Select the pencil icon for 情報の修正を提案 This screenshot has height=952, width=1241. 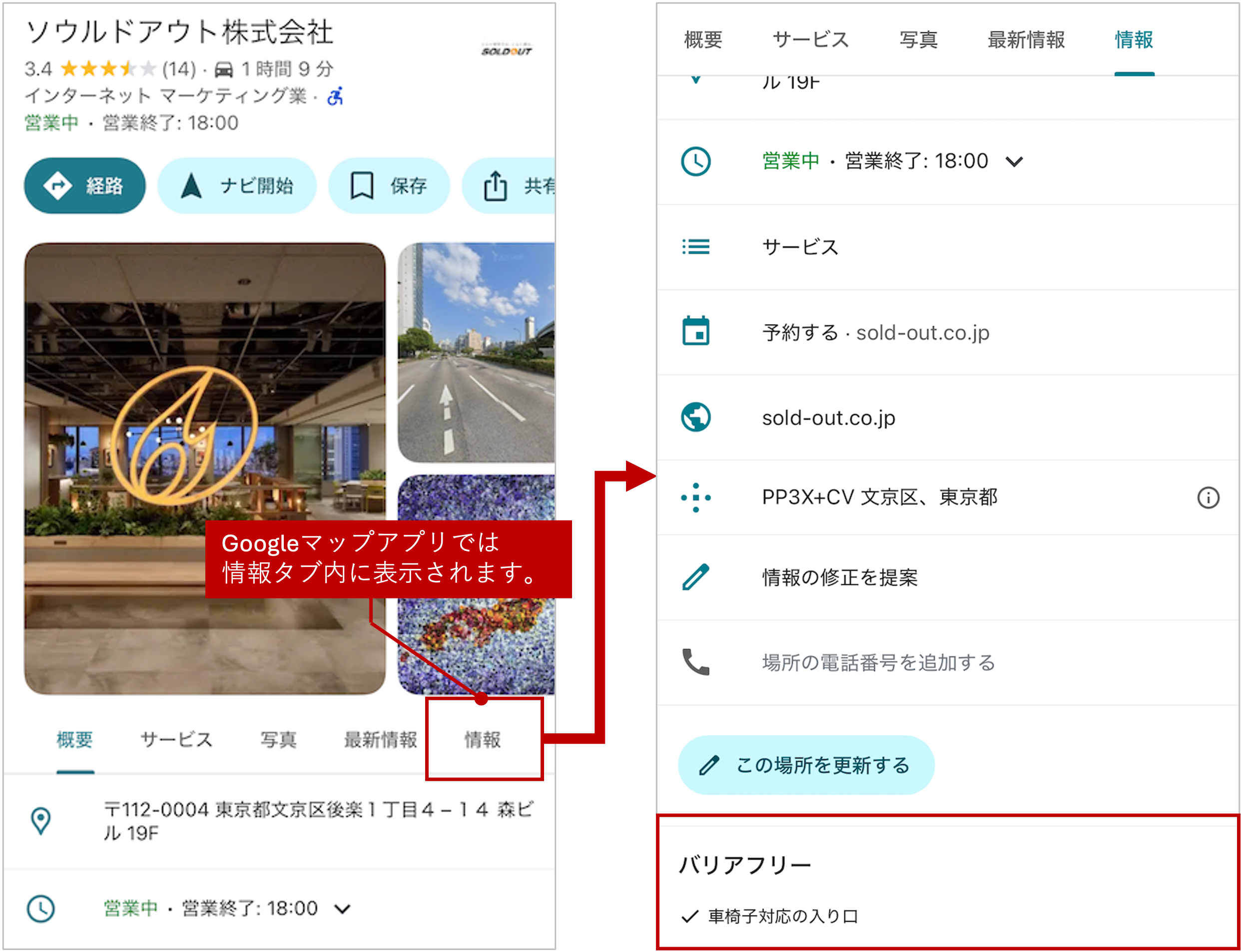[x=696, y=578]
